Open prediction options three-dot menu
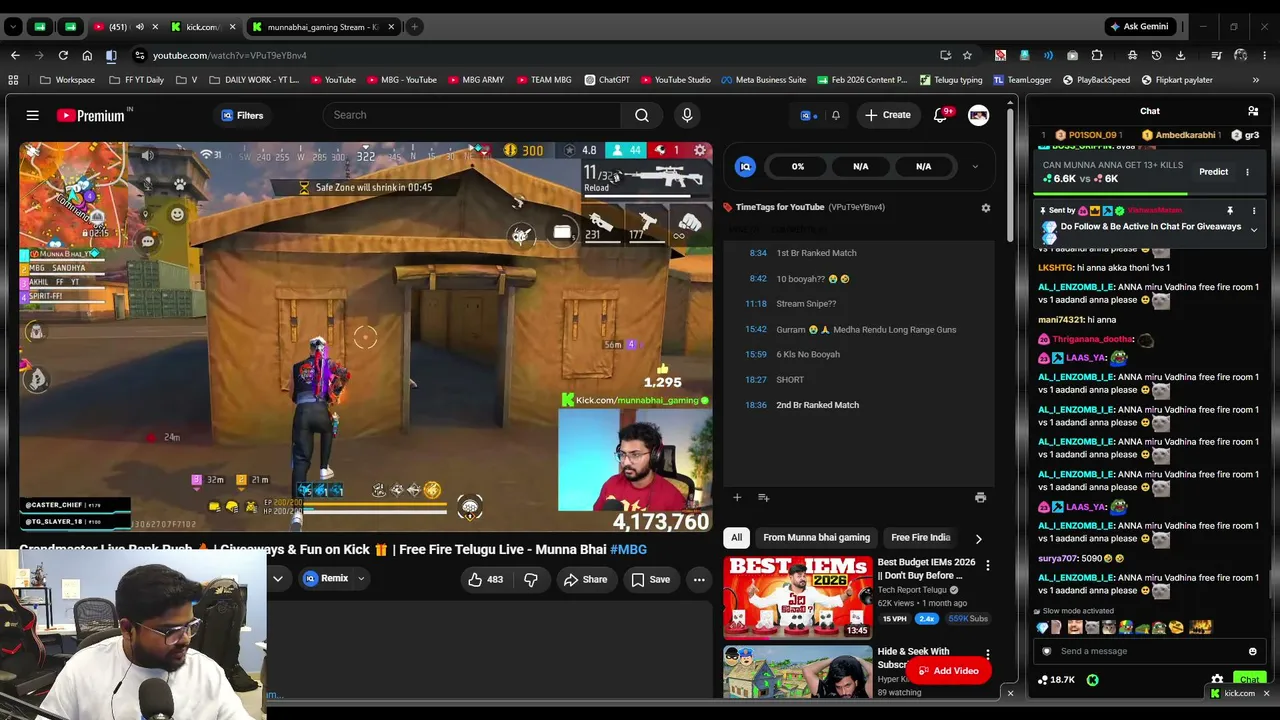This screenshot has height=720, width=1280. pos(1247,172)
